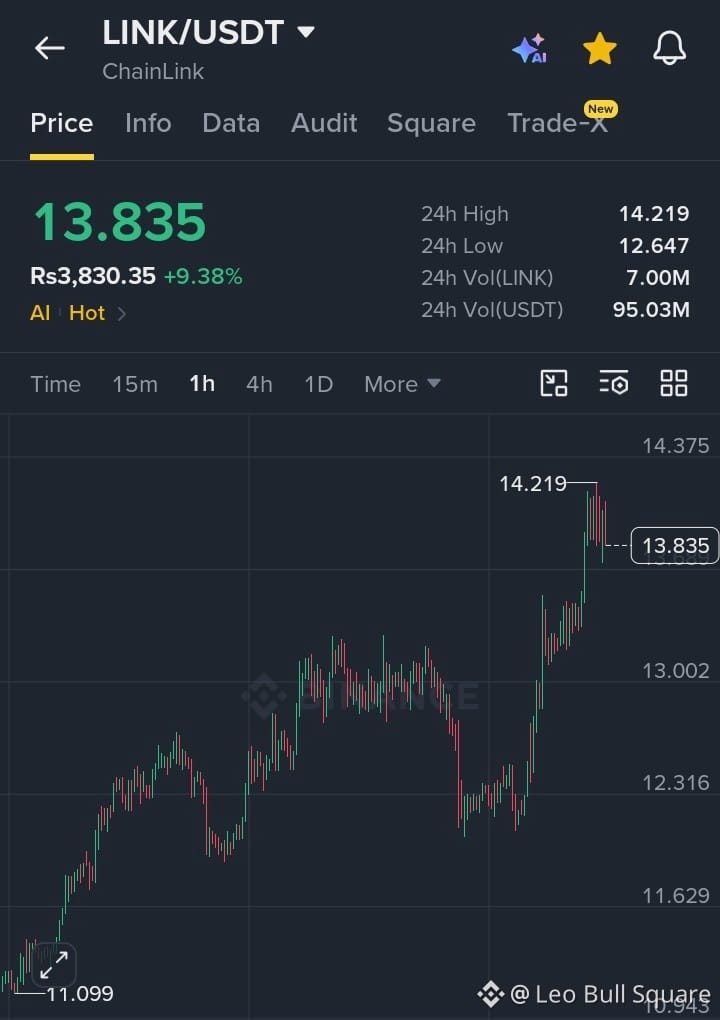
Task: Switch to the Square tab
Action: pos(431,123)
